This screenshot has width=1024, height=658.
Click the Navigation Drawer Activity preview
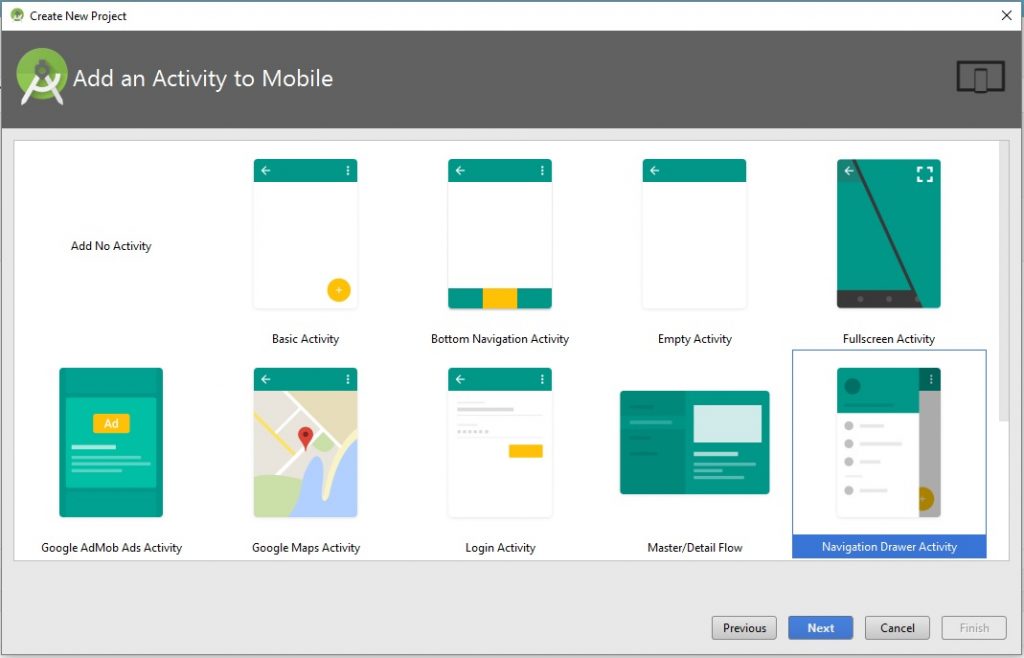tap(888, 442)
